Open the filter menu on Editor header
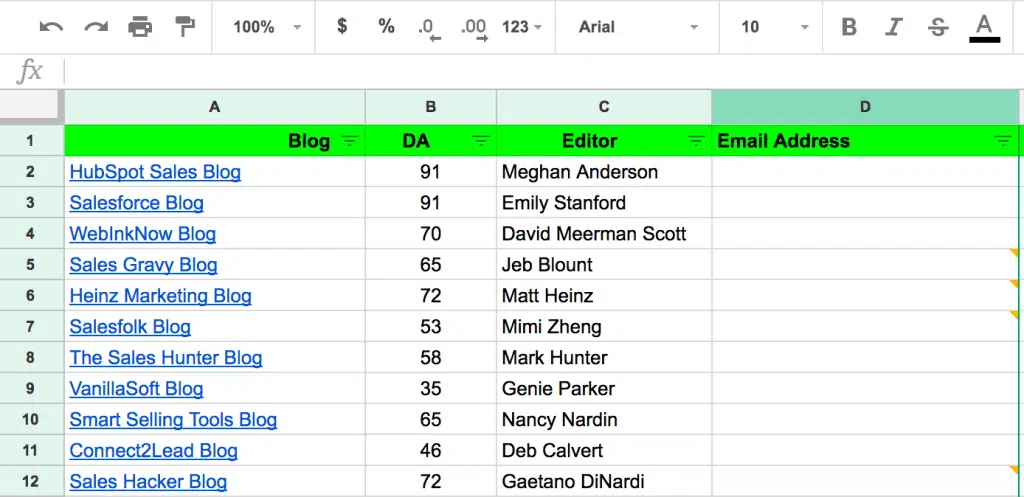The height and width of the screenshot is (497, 1024). coord(696,141)
